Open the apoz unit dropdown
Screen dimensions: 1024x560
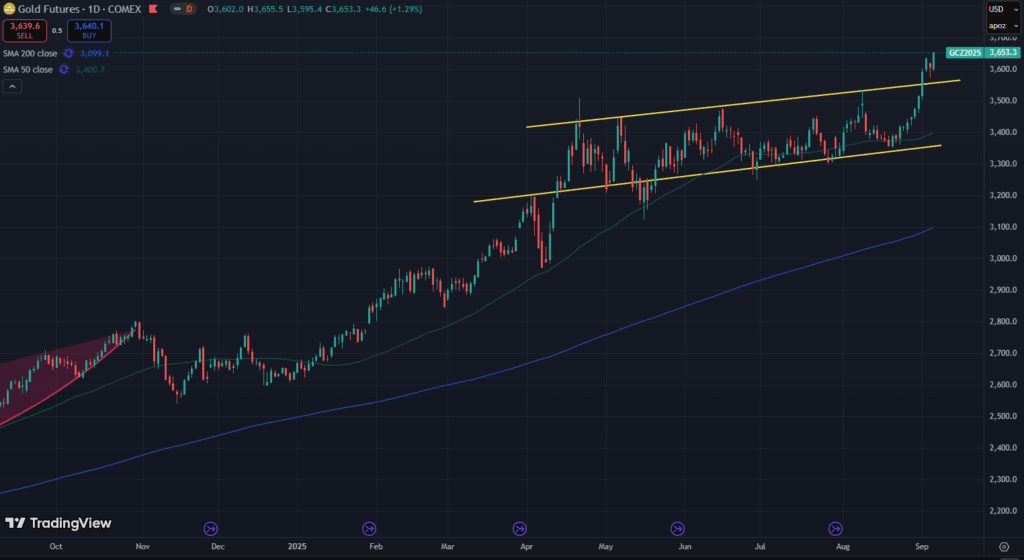click(1001, 24)
